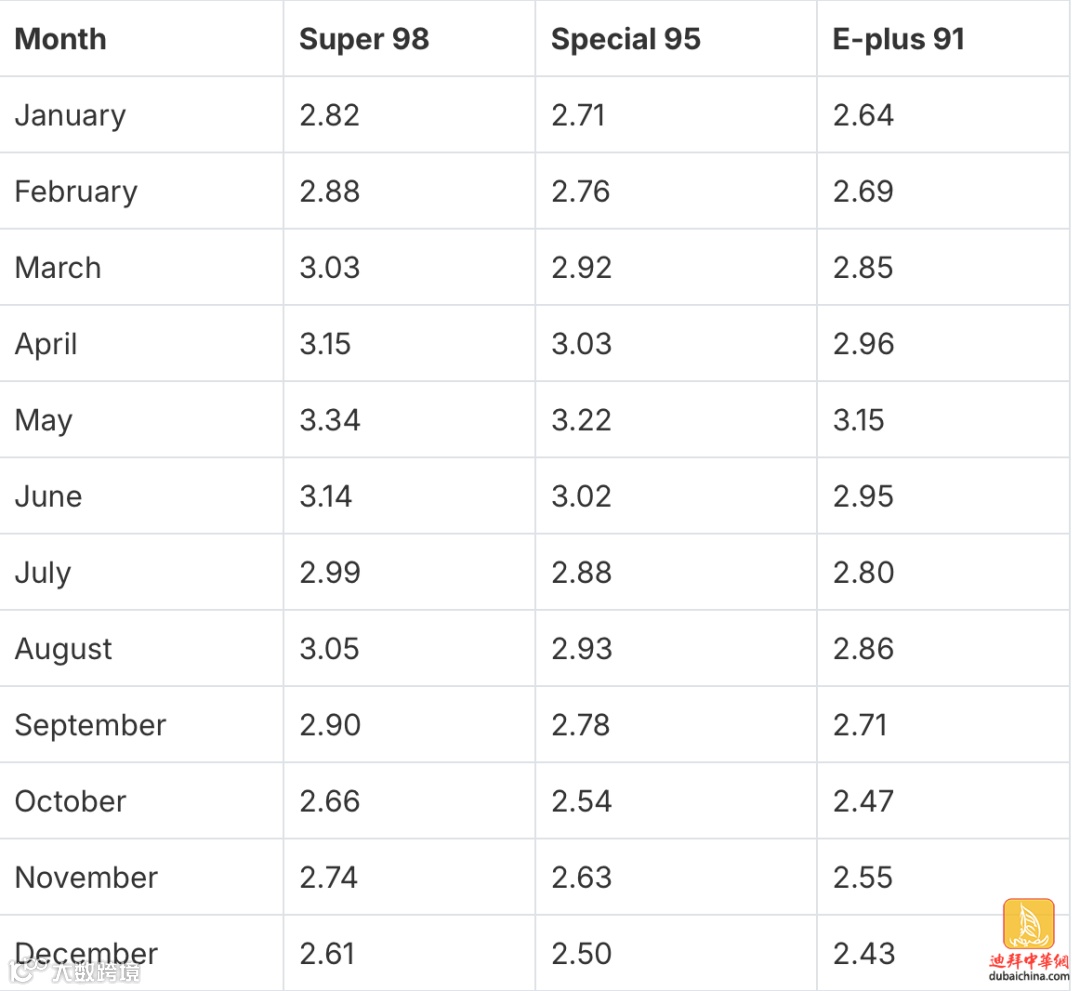Click the February E-plus 91 value 2.69
Viewport: 1080px width, 991px height.
[863, 191]
